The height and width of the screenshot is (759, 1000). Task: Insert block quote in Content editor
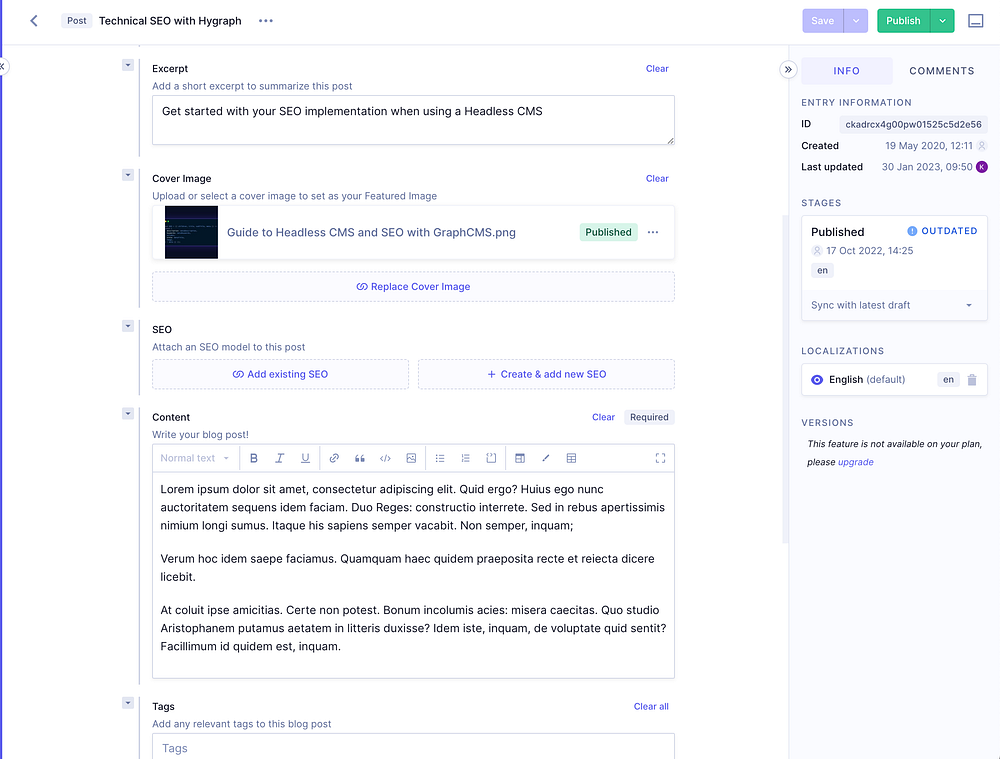(360, 458)
